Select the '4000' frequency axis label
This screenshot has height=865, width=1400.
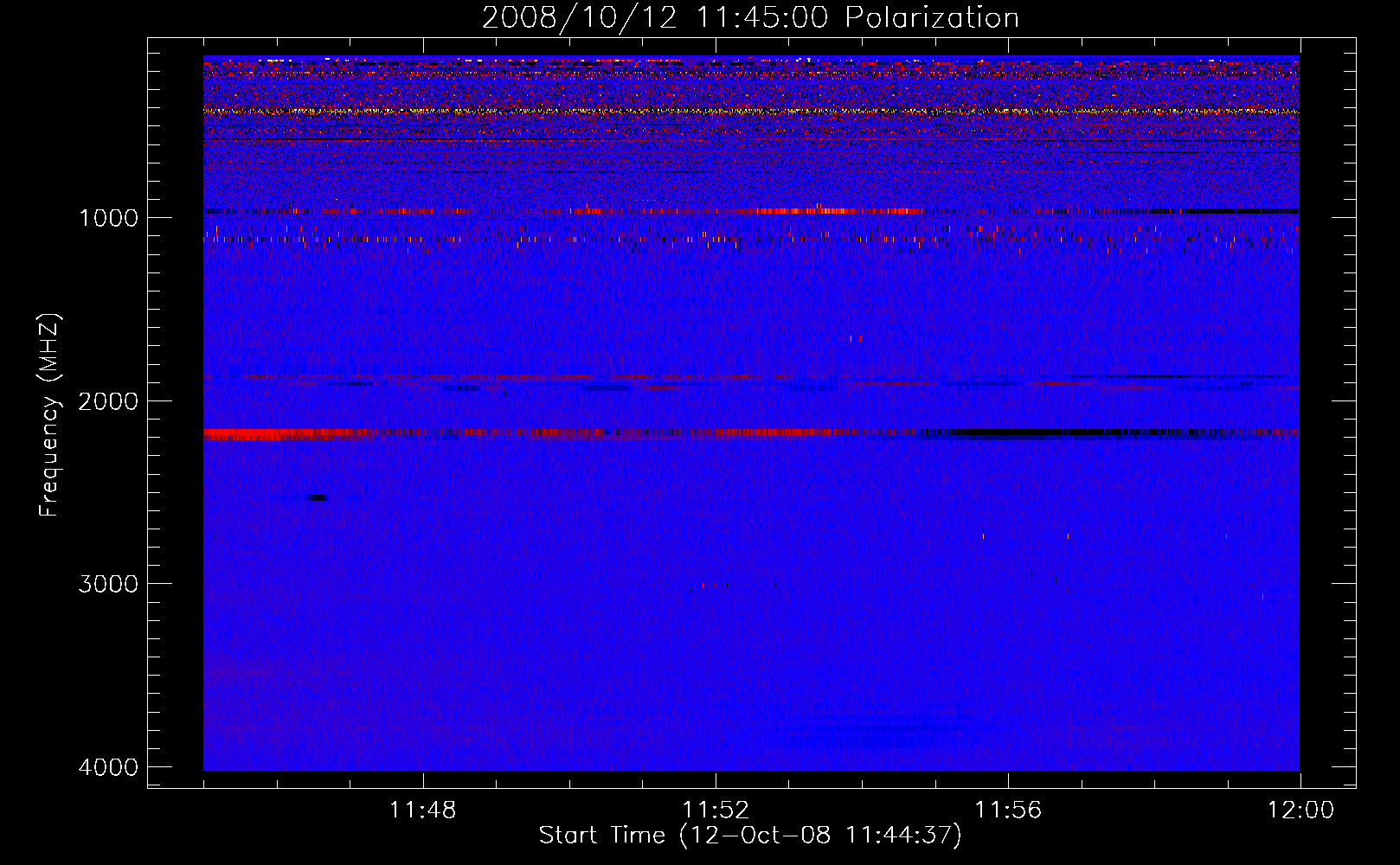(x=108, y=767)
